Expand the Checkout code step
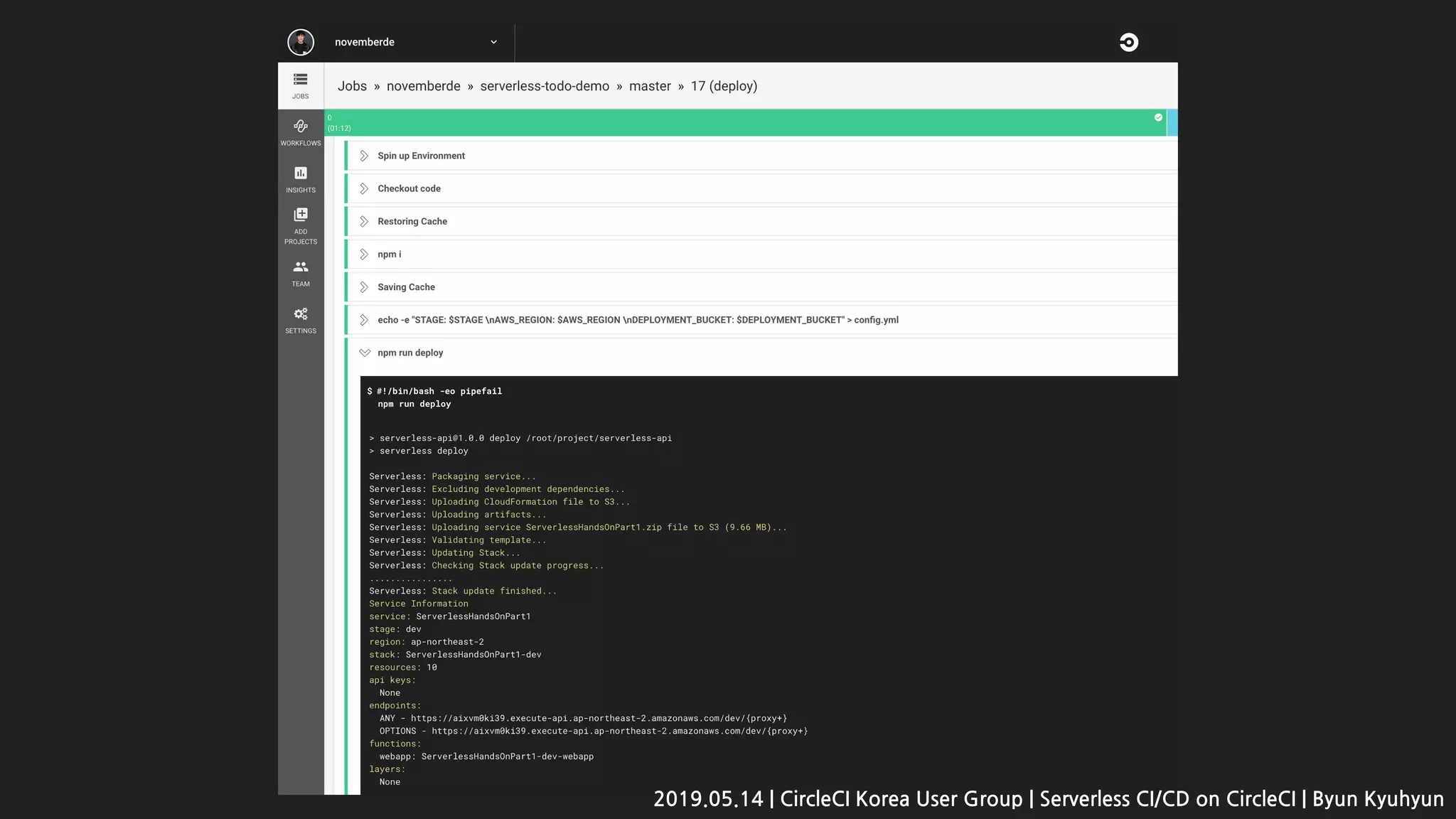The width and height of the screenshot is (1456, 819). [x=364, y=188]
